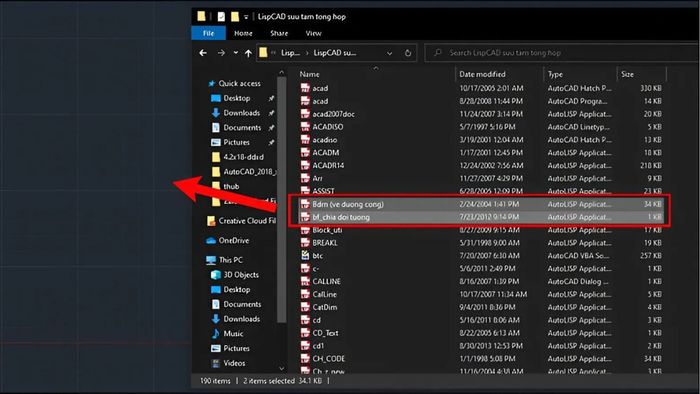Click the file icon of ACADISO
700x394 pixels.
(x=305, y=127)
